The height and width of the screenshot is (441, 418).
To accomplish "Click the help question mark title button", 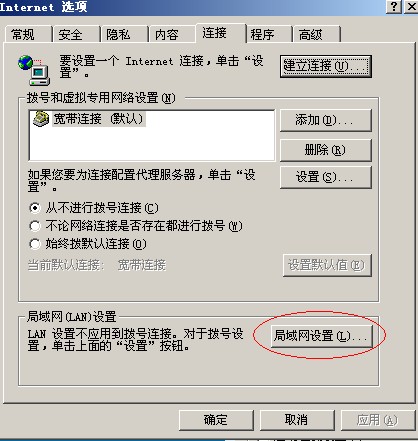I will coord(394,7).
